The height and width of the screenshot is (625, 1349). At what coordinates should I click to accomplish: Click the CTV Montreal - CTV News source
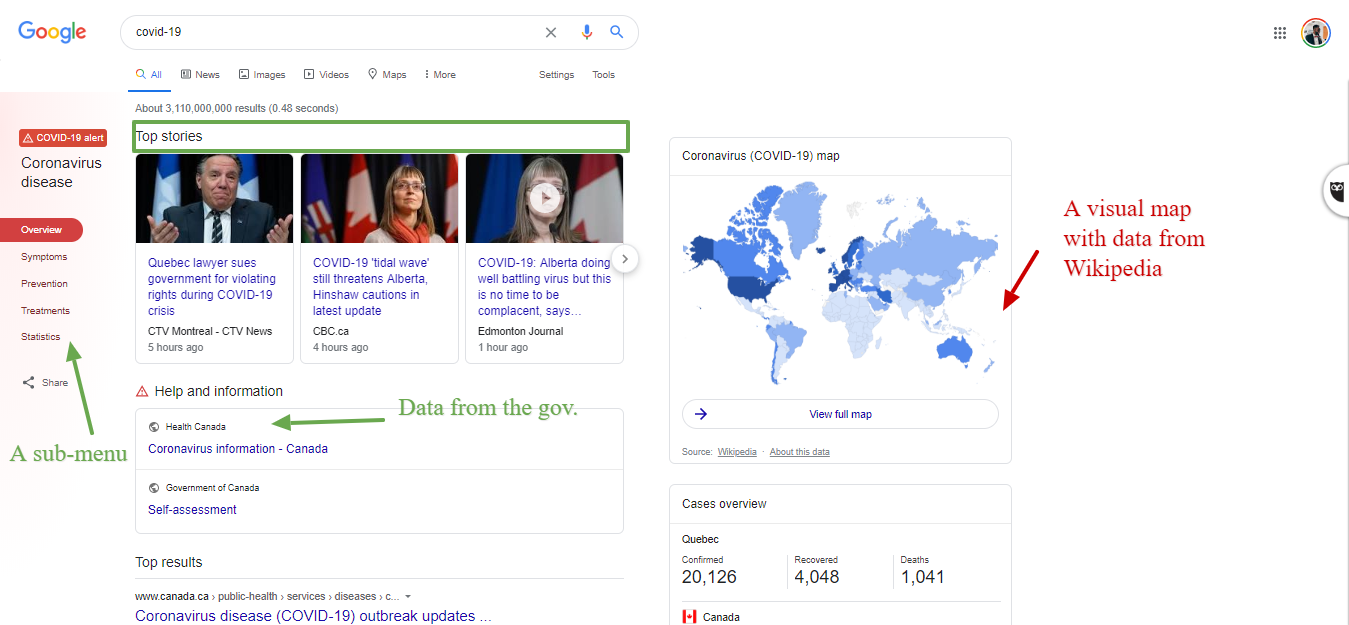coord(210,331)
